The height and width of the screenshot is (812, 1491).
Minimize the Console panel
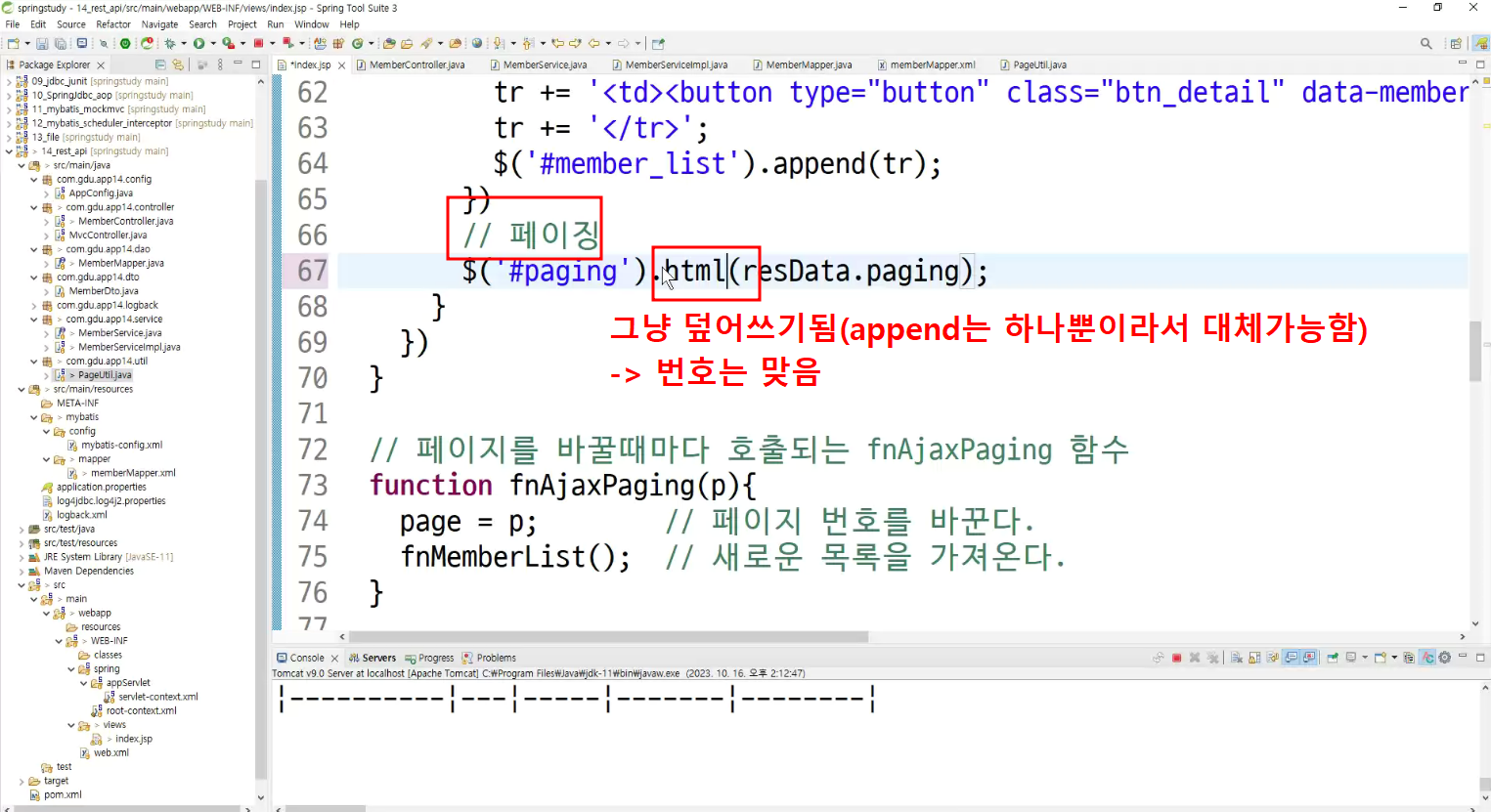[x=1463, y=656]
